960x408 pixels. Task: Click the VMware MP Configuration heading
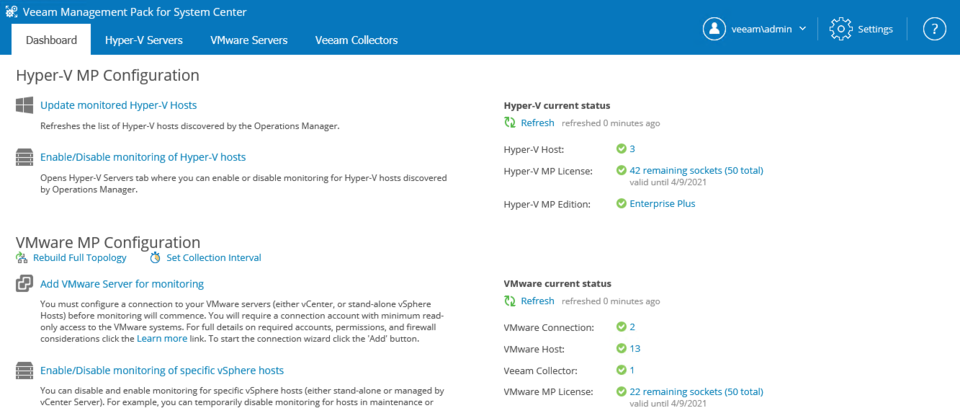pos(108,242)
